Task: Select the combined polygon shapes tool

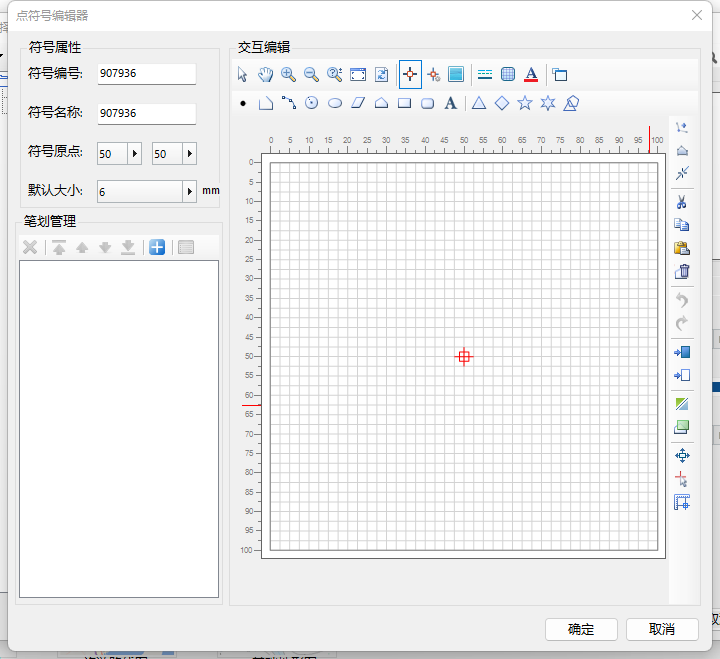Action: (571, 103)
